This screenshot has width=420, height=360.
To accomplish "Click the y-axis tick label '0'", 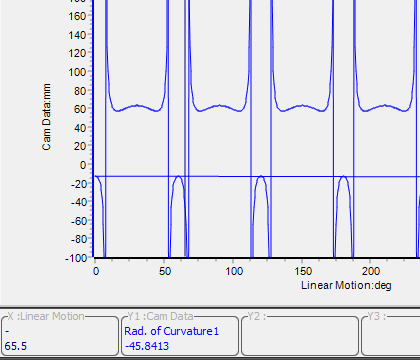I will click(83, 165).
